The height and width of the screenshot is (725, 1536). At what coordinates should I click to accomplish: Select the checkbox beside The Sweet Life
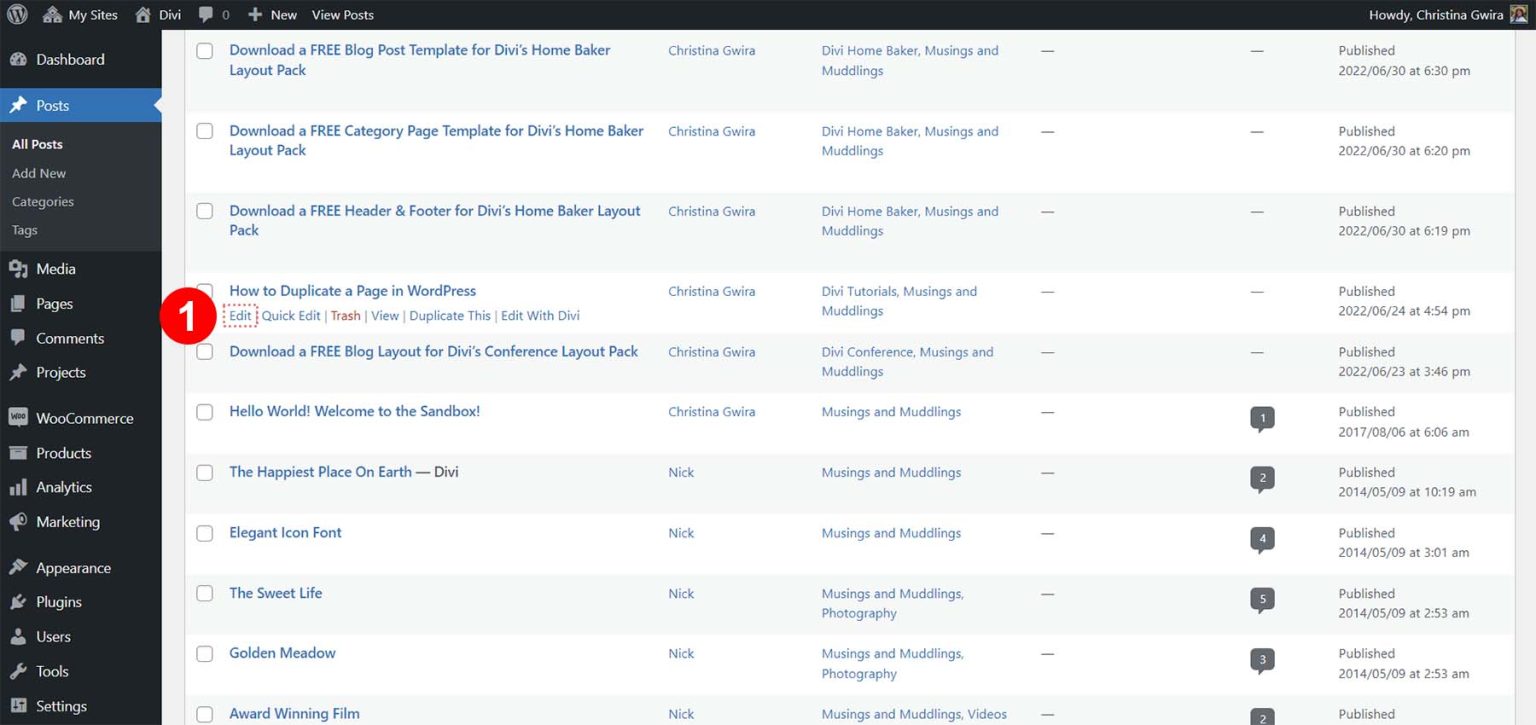pyautogui.click(x=205, y=594)
